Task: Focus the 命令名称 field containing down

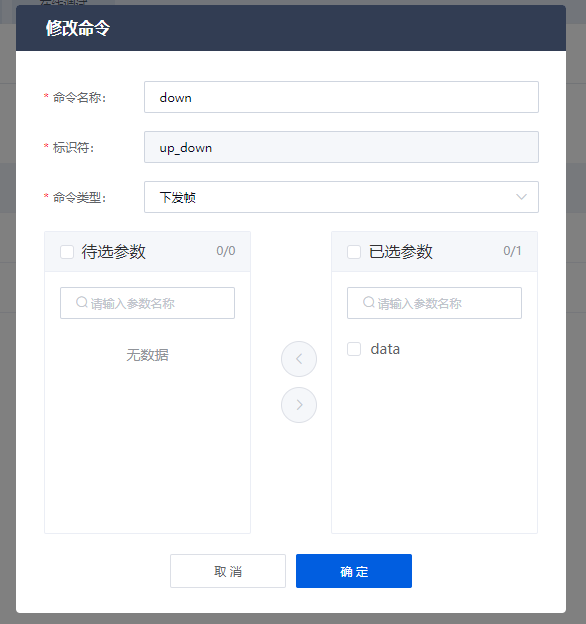Action: coord(341,97)
